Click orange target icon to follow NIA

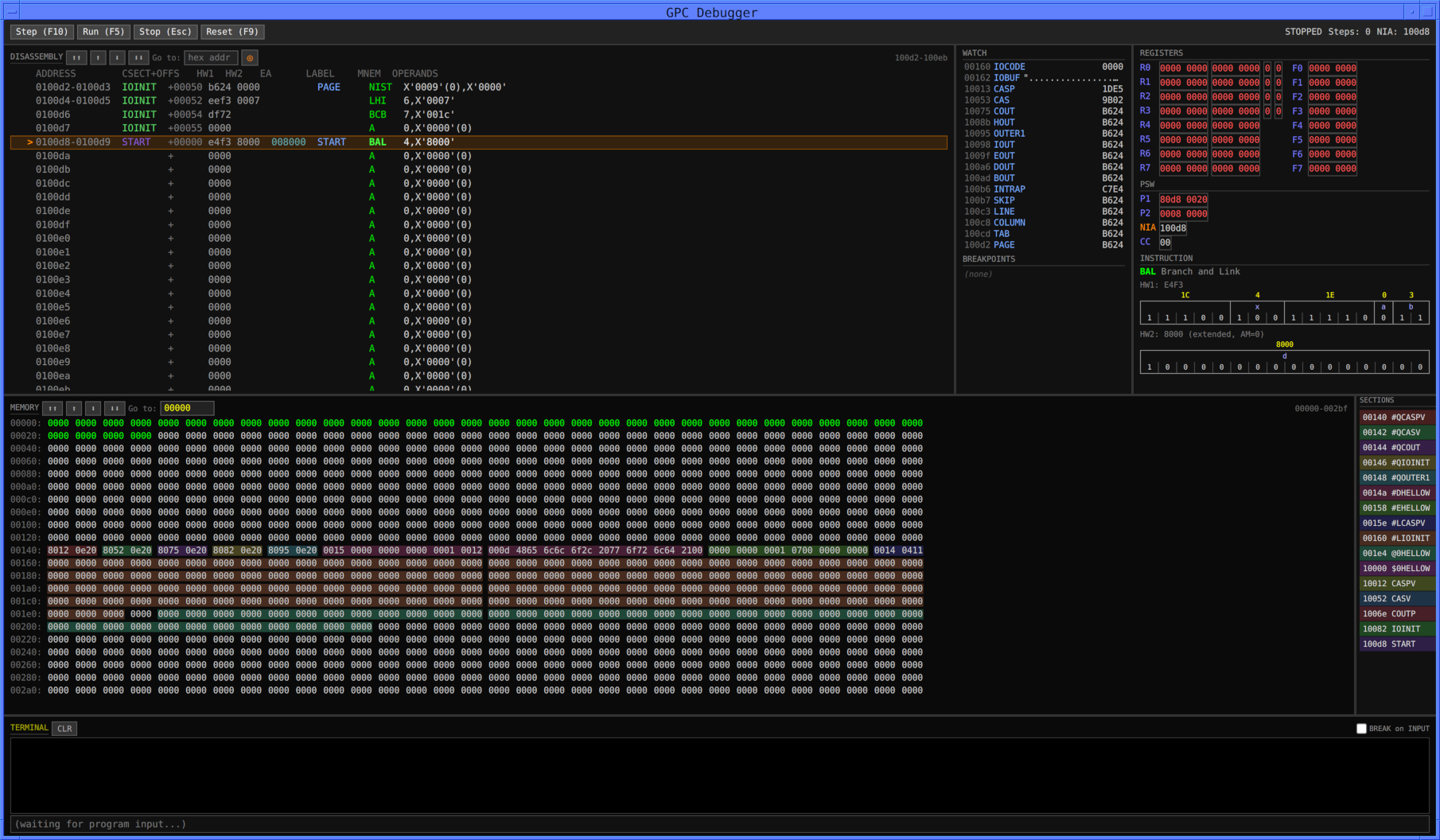[250, 58]
